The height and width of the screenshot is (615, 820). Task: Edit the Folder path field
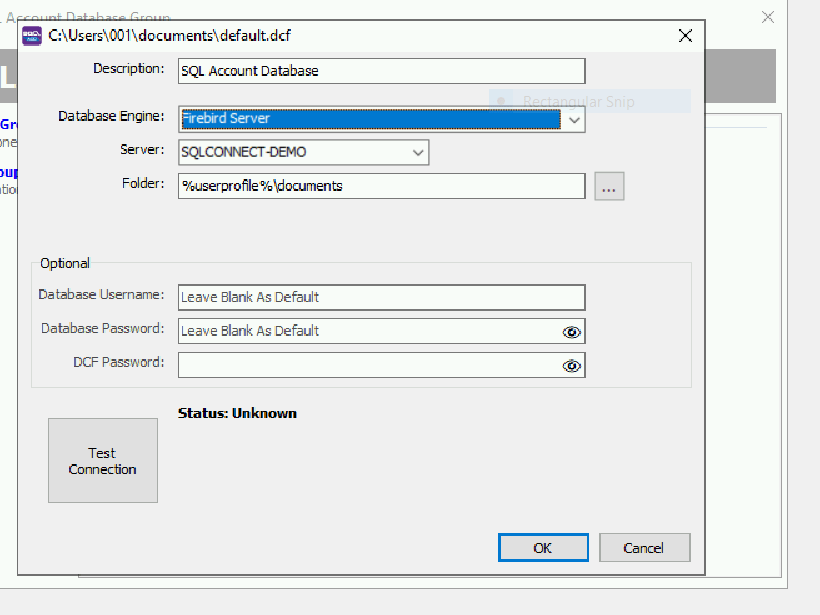[x=380, y=186]
